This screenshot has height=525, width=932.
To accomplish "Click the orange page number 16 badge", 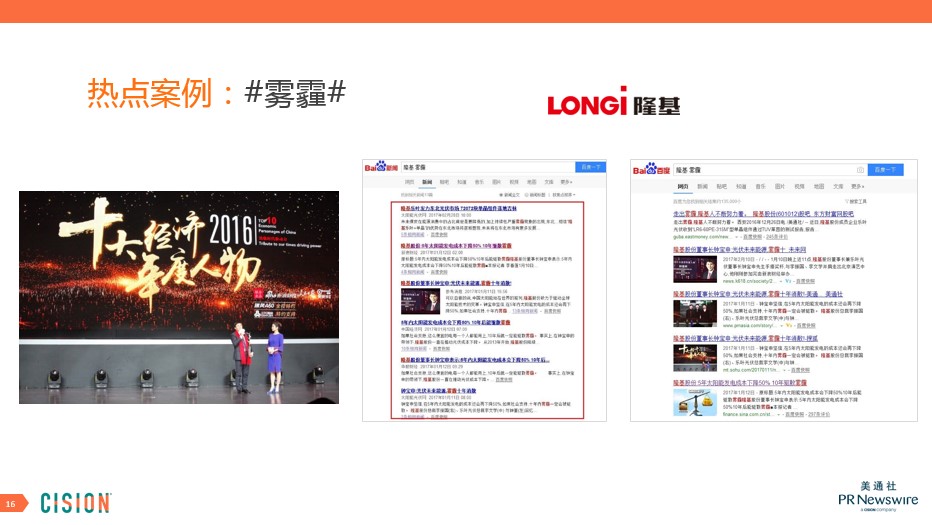I will click(x=13, y=503).
